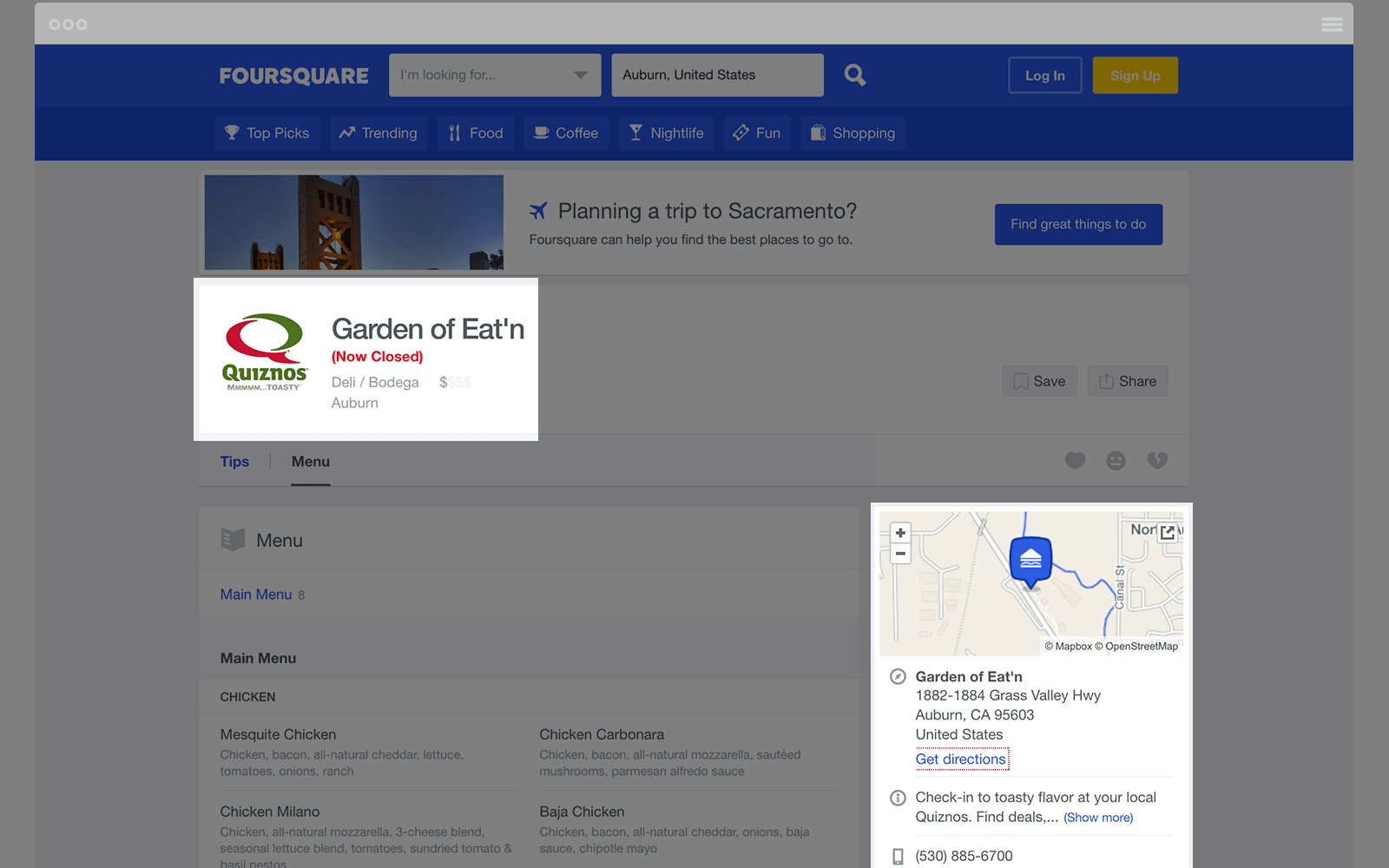Click the Quiznos logo image
Image resolution: width=1389 pixels, height=868 pixels.
pos(265,352)
